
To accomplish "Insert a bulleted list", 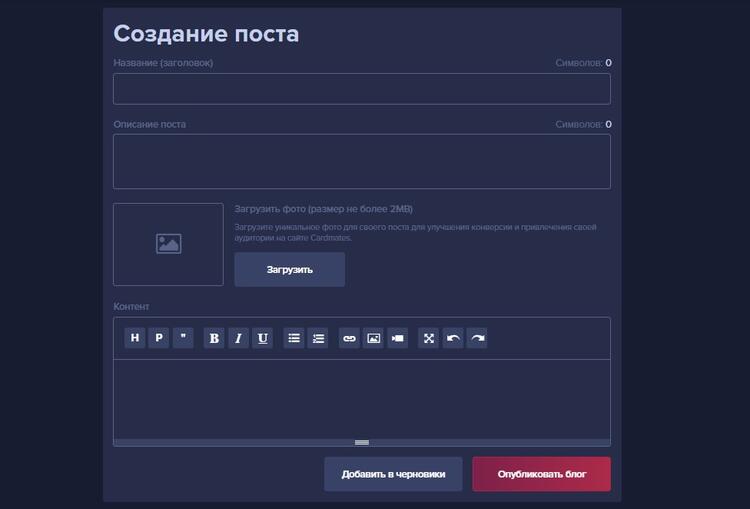I will click(294, 338).
